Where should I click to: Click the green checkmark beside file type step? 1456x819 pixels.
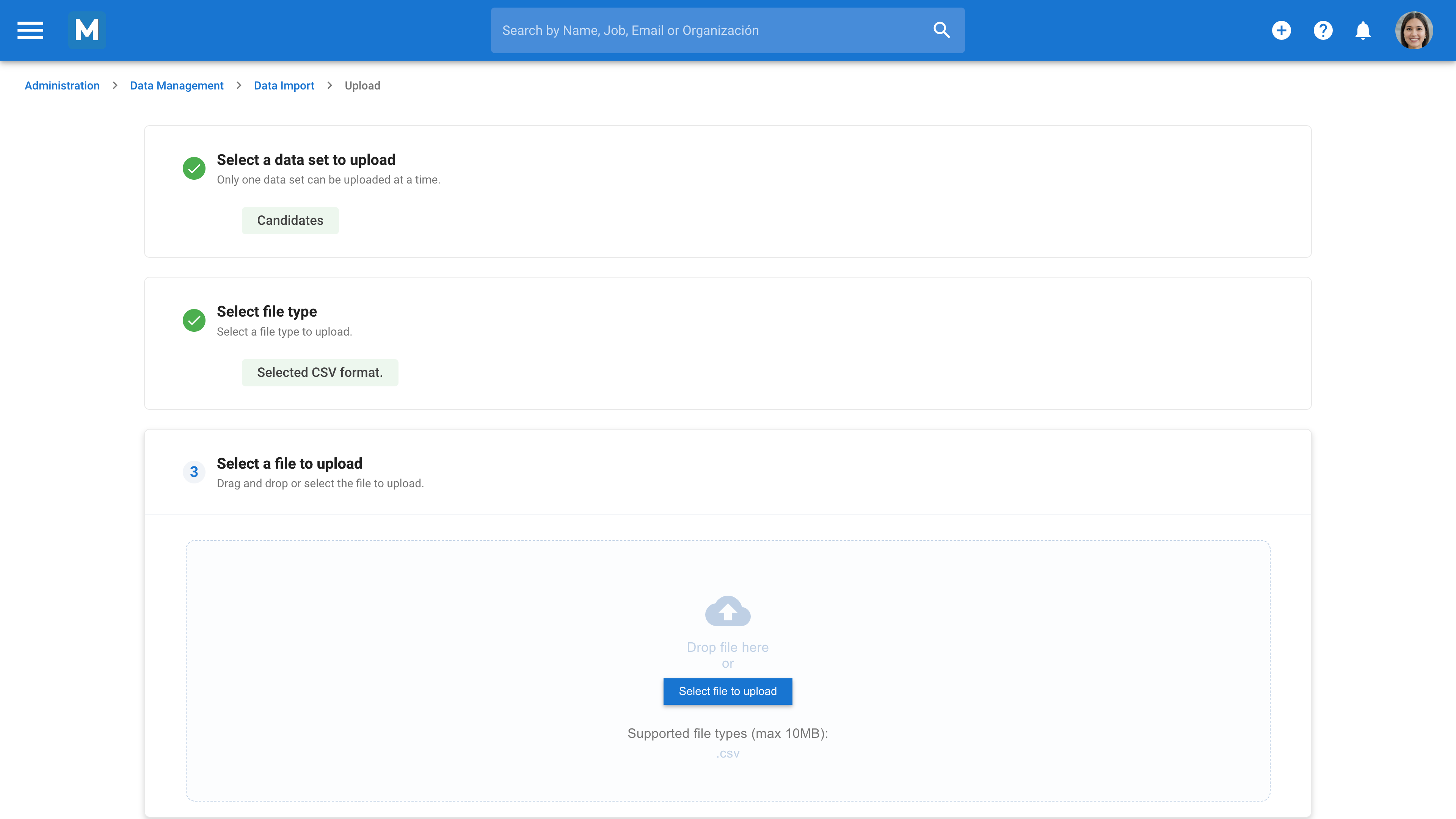194,320
